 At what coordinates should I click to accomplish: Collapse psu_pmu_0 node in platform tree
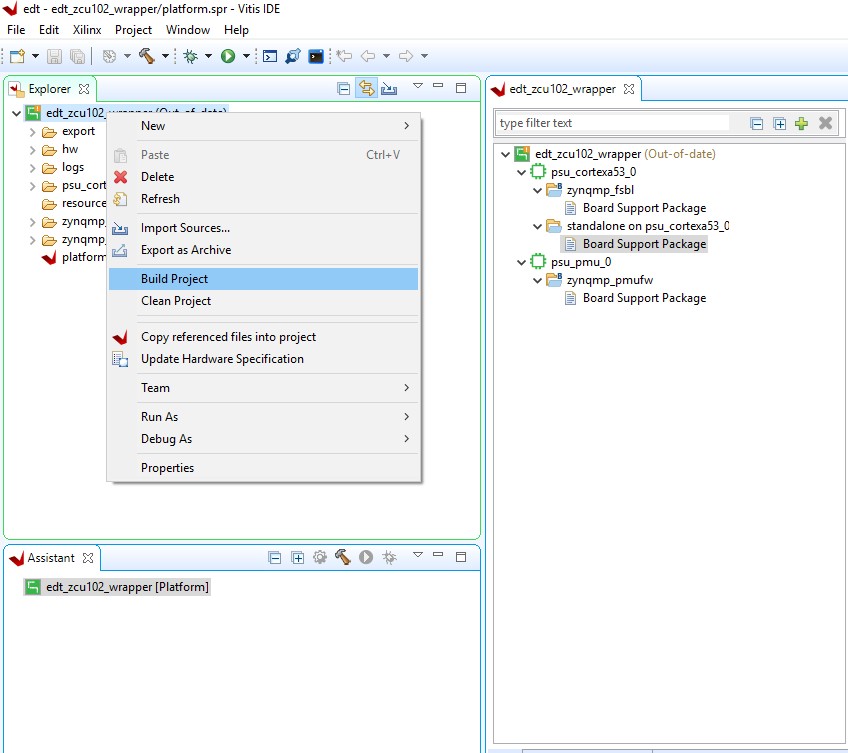pyautogui.click(x=521, y=262)
